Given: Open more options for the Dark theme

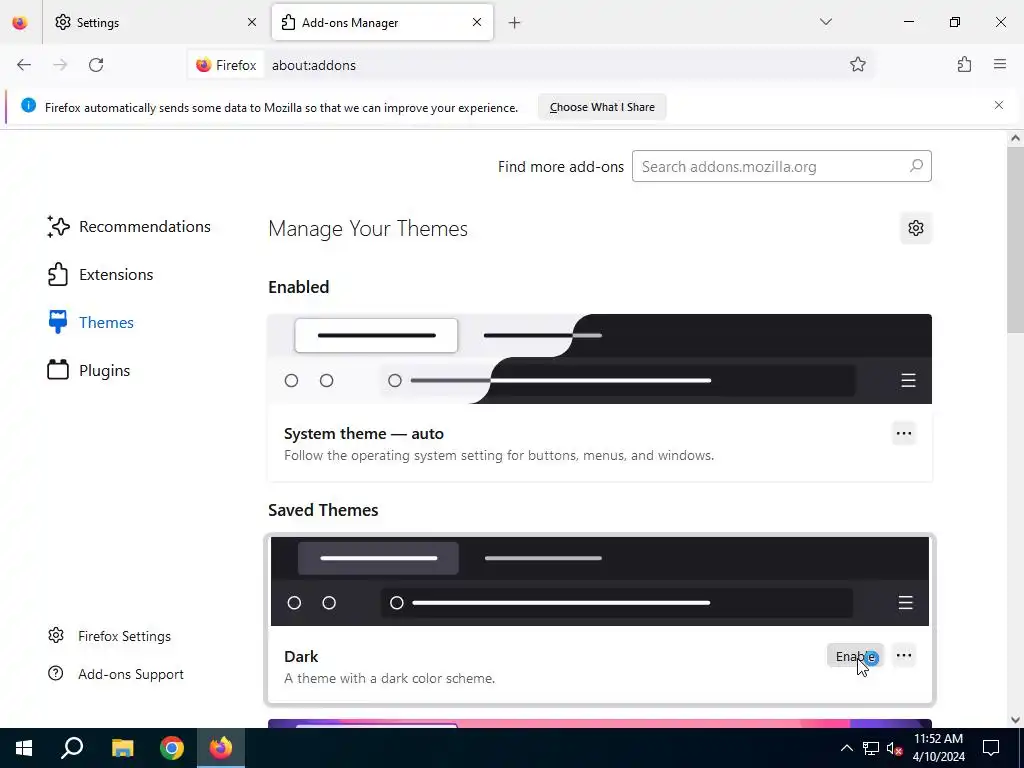Looking at the screenshot, I should click(904, 656).
